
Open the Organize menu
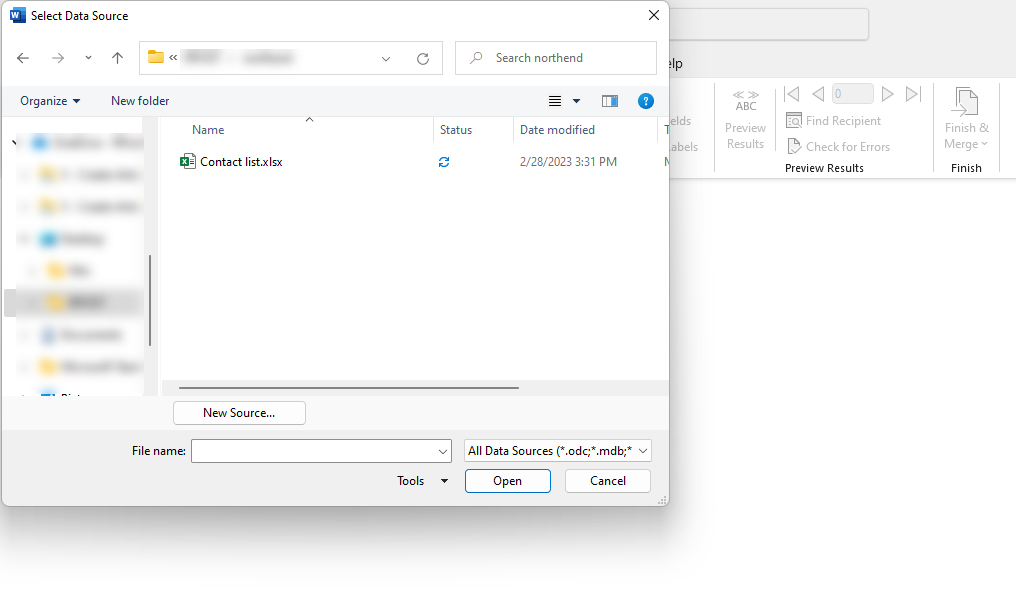pos(50,101)
